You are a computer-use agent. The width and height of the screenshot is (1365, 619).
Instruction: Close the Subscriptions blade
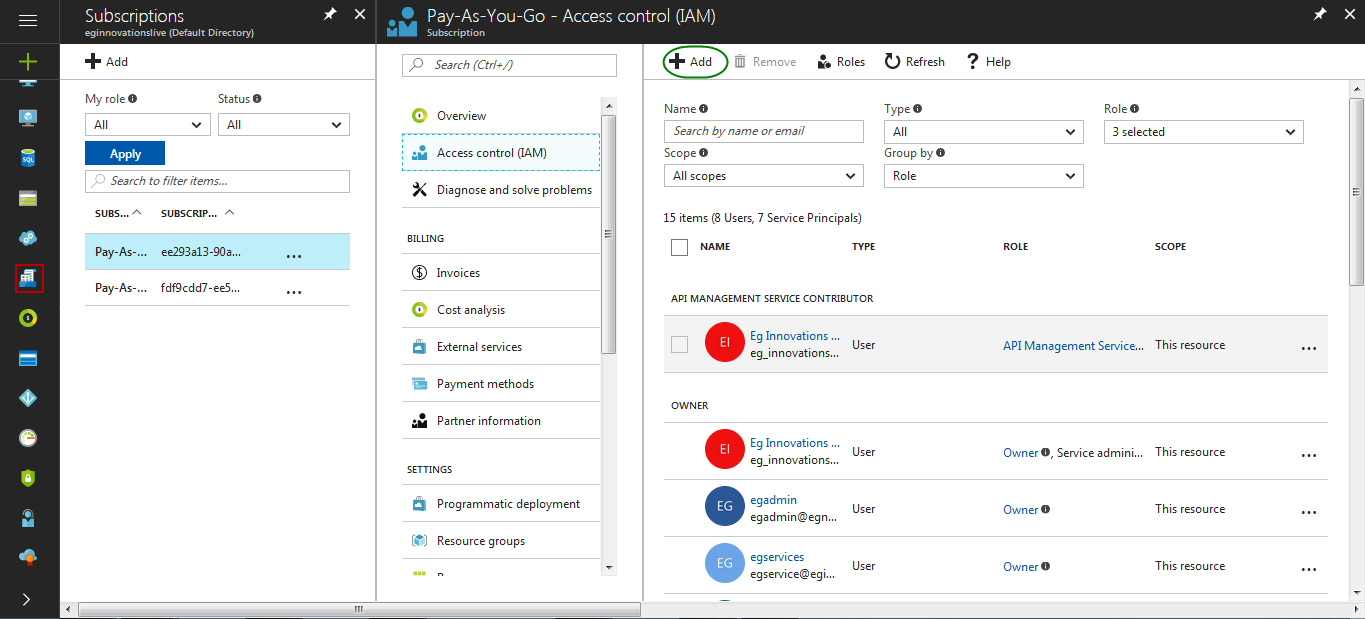coord(360,15)
